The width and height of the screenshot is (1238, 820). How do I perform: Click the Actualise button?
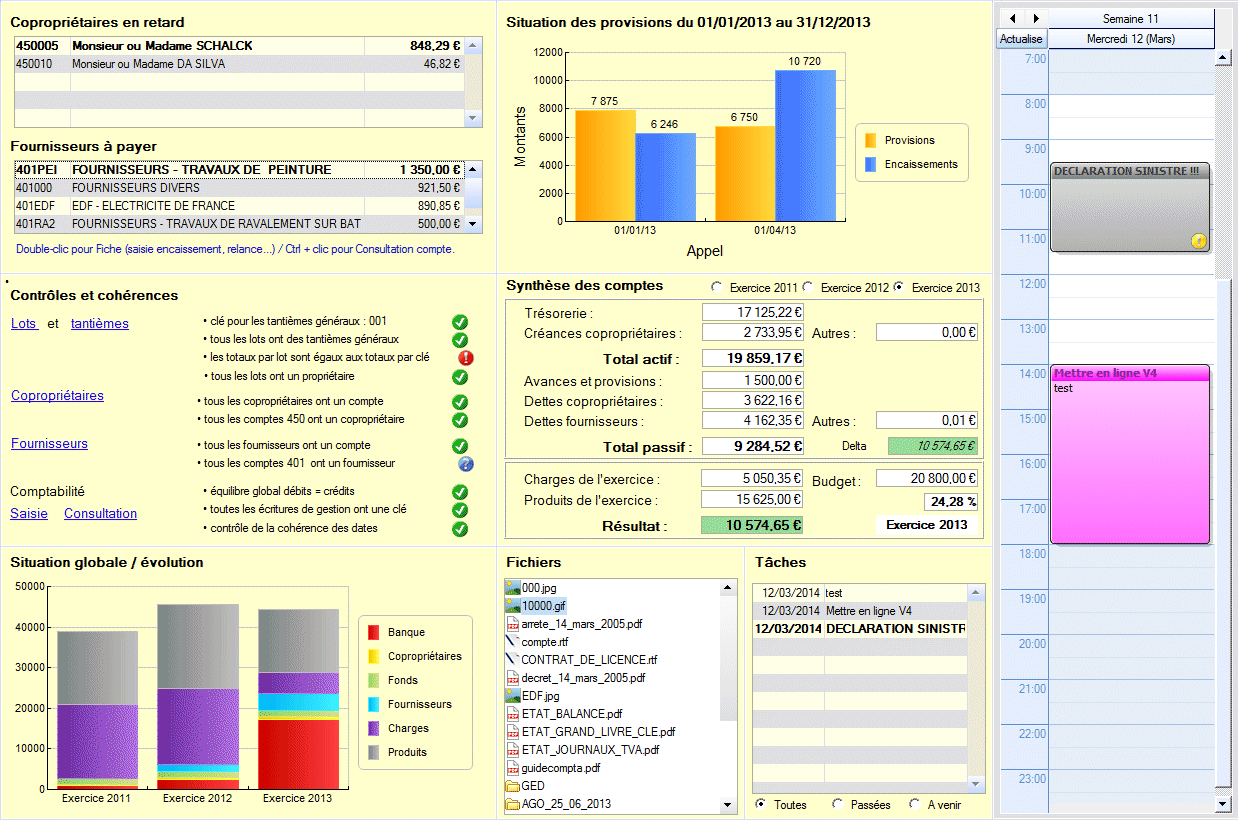point(1021,39)
